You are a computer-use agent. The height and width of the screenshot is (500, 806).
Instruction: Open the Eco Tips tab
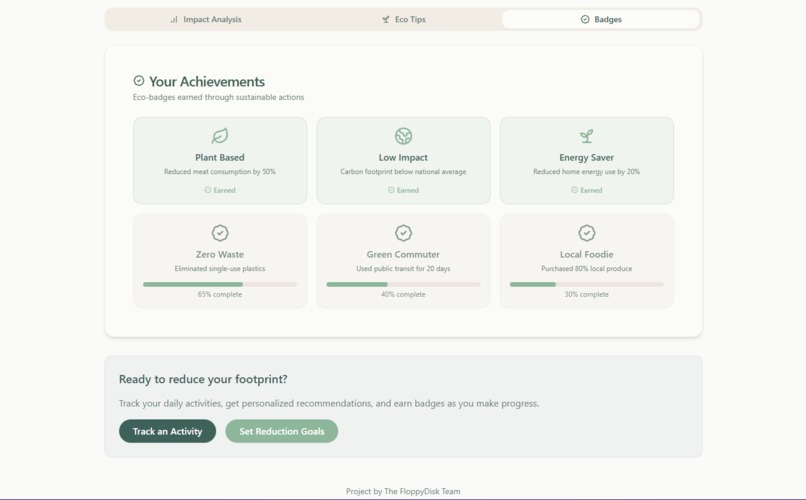404,20
